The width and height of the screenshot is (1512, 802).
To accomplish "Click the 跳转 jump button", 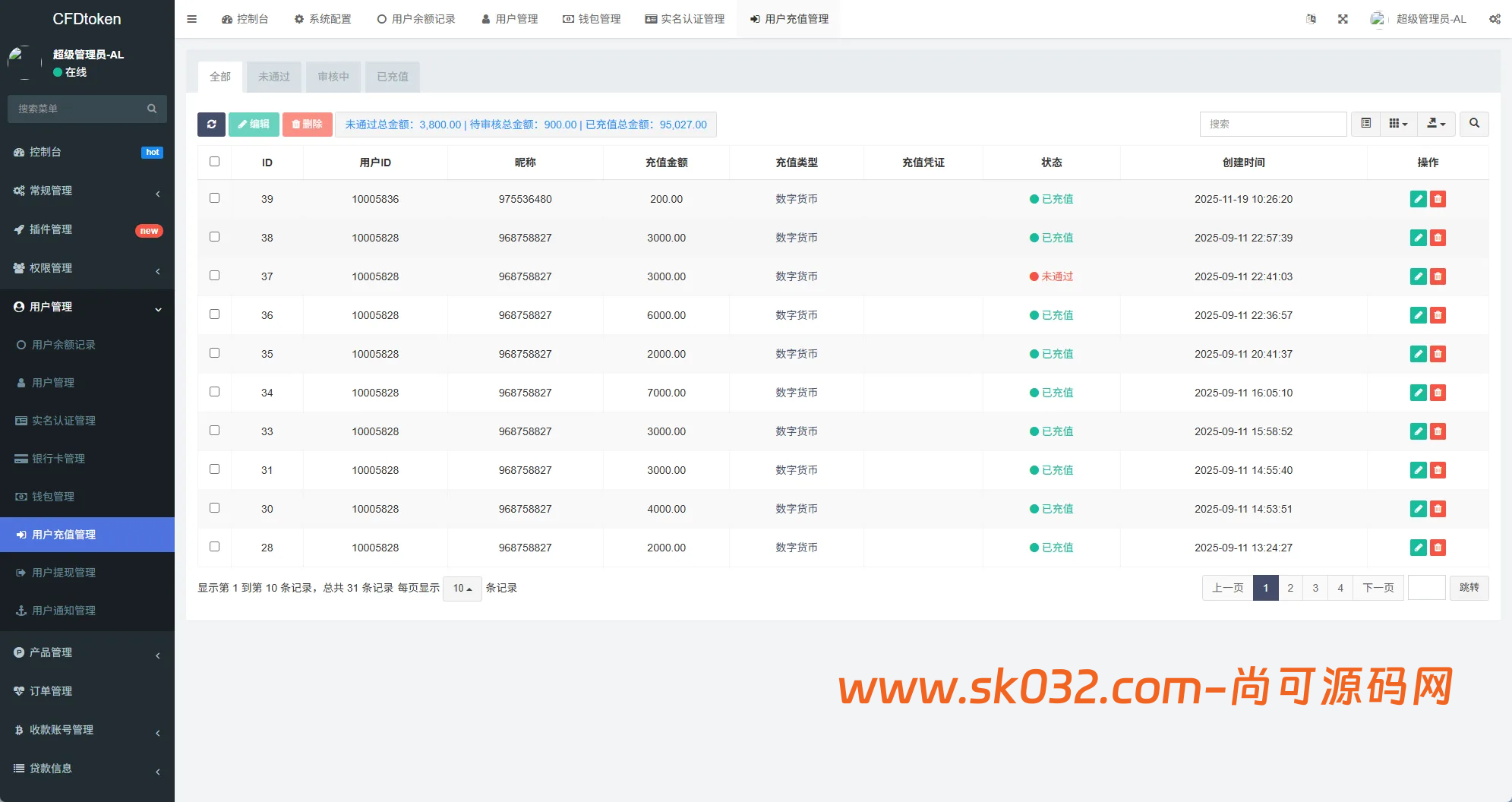I will coord(1469,588).
